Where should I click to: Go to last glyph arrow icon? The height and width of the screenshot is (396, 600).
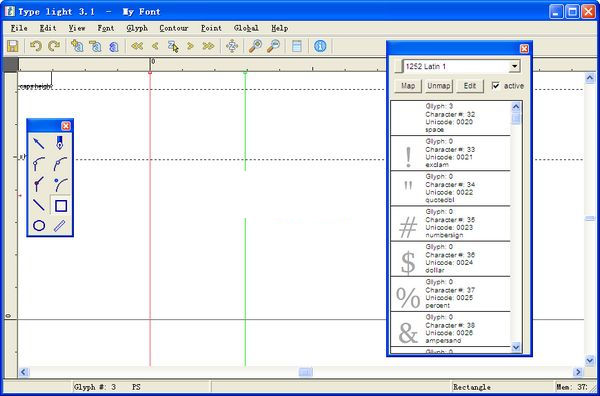[208, 46]
